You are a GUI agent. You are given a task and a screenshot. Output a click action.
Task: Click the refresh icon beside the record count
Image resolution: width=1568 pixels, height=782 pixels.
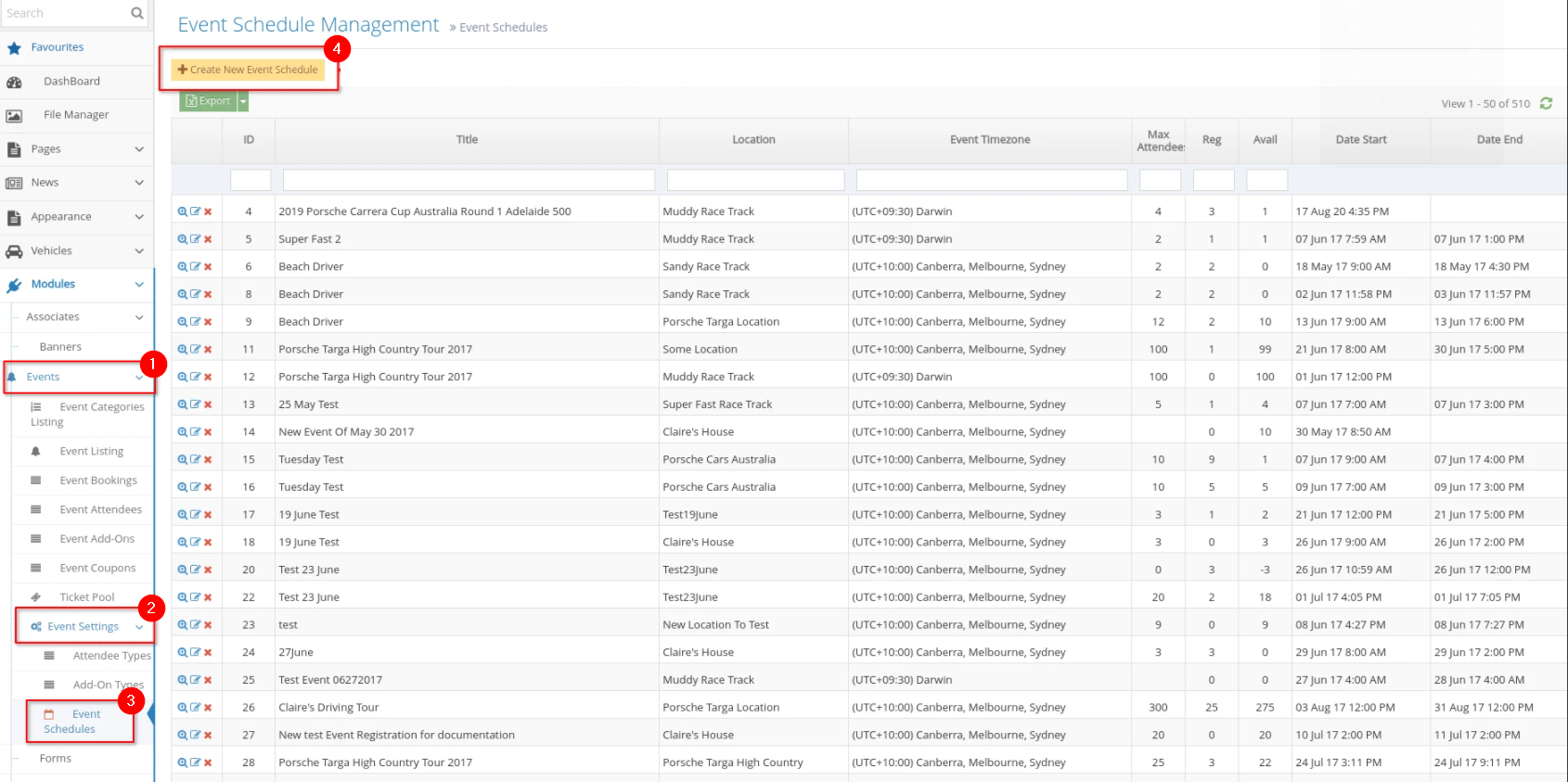point(1546,104)
